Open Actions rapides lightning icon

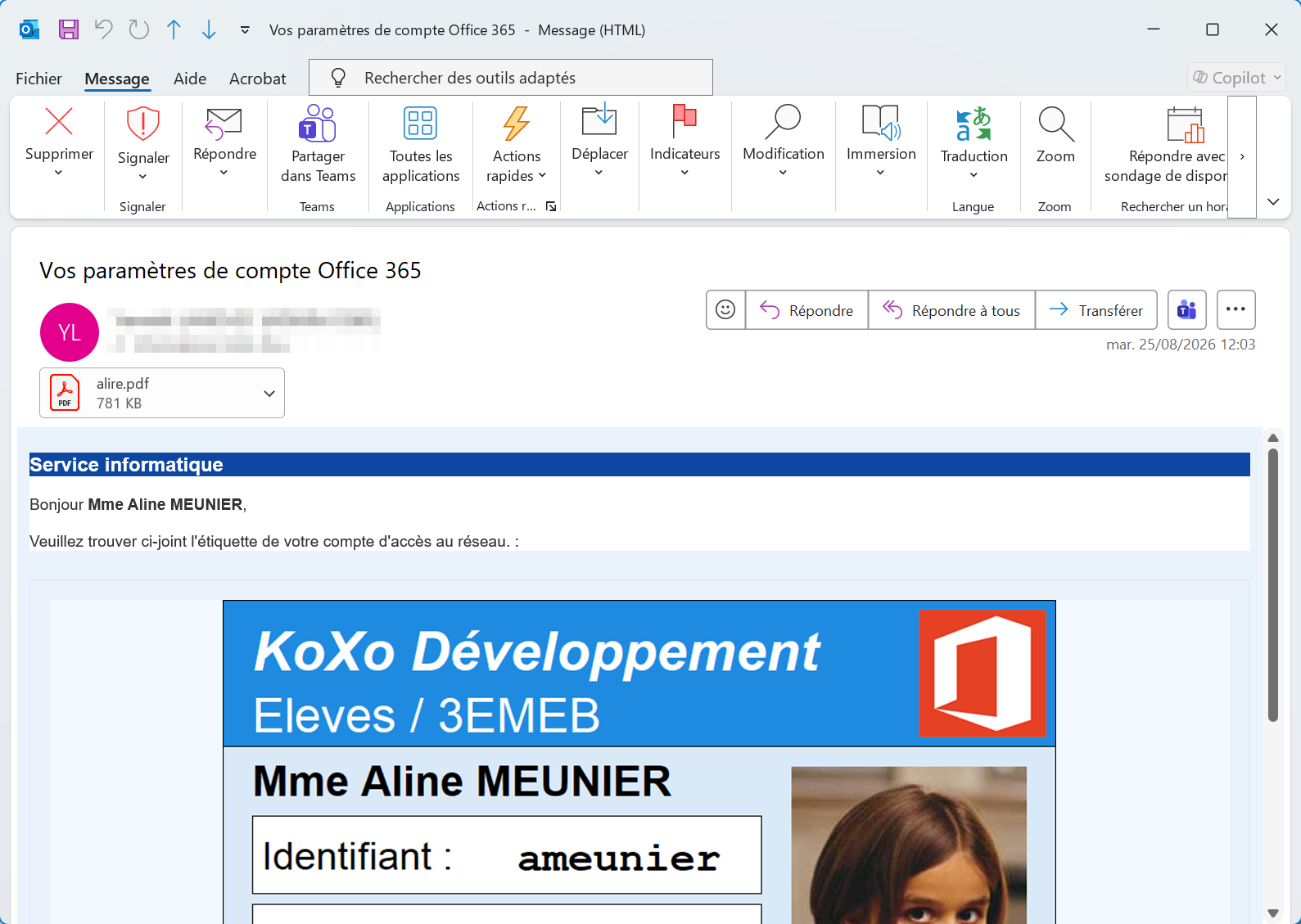pos(517,124)
